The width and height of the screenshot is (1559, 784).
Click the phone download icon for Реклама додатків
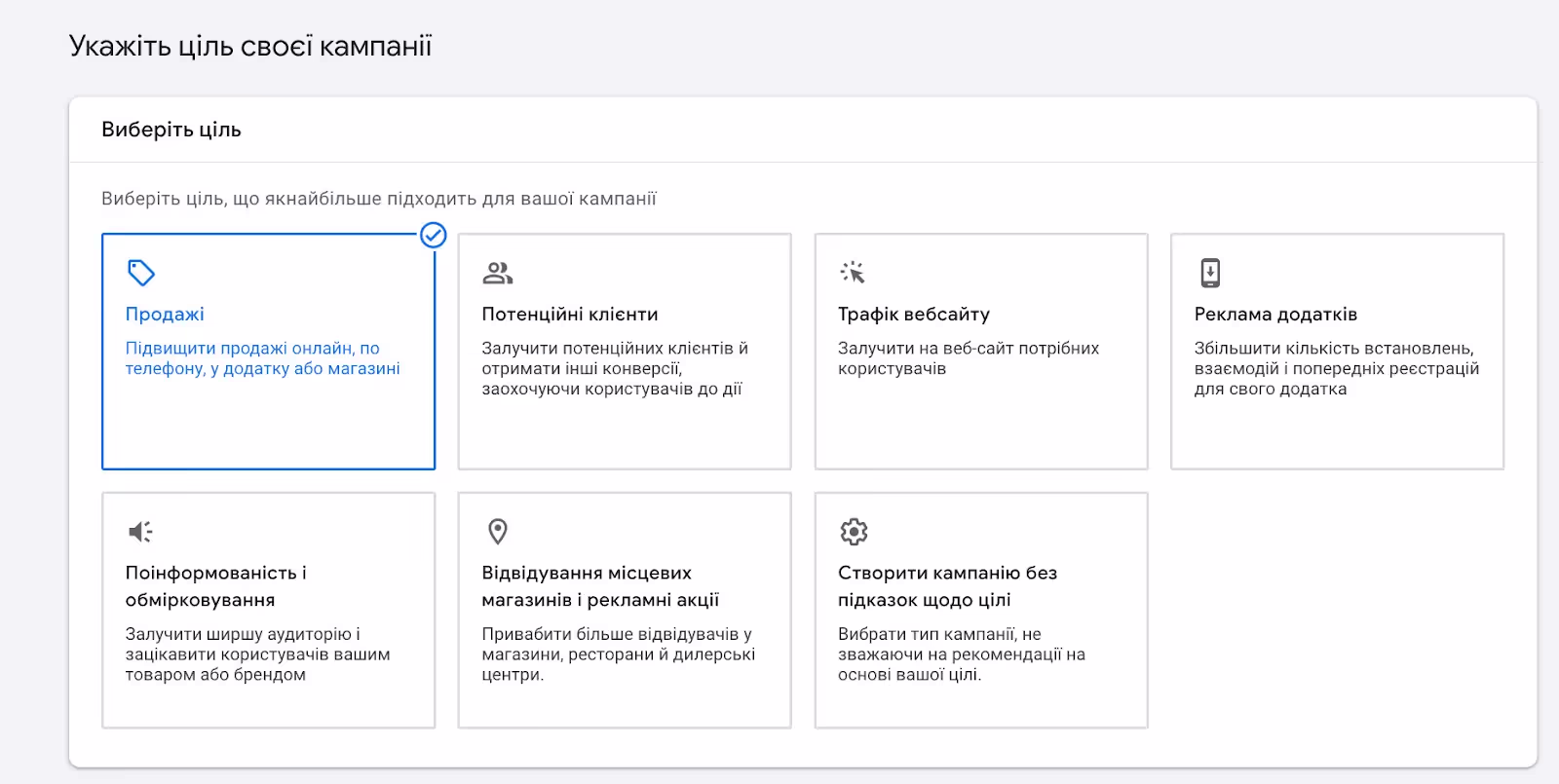(x=1210, y=273)
